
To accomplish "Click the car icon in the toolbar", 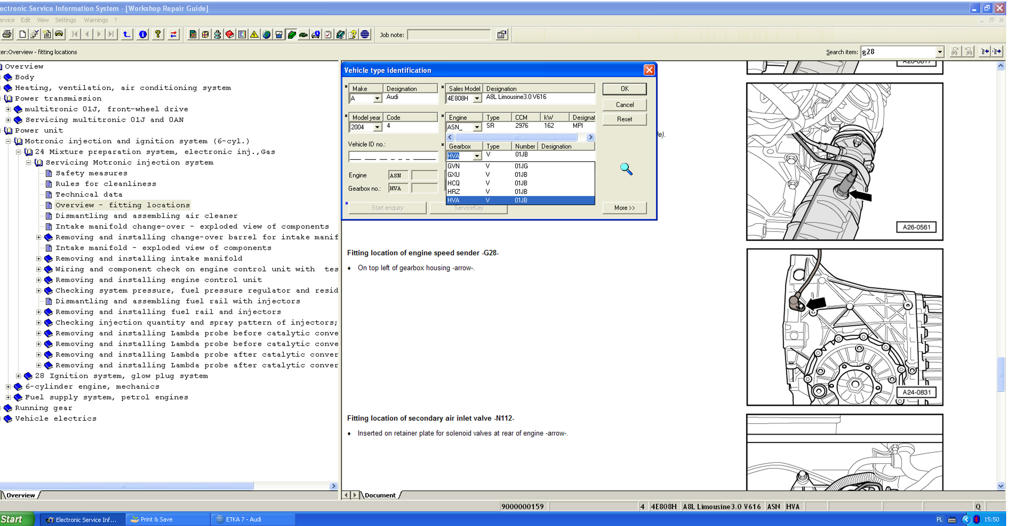I will (x=59, y=34).
